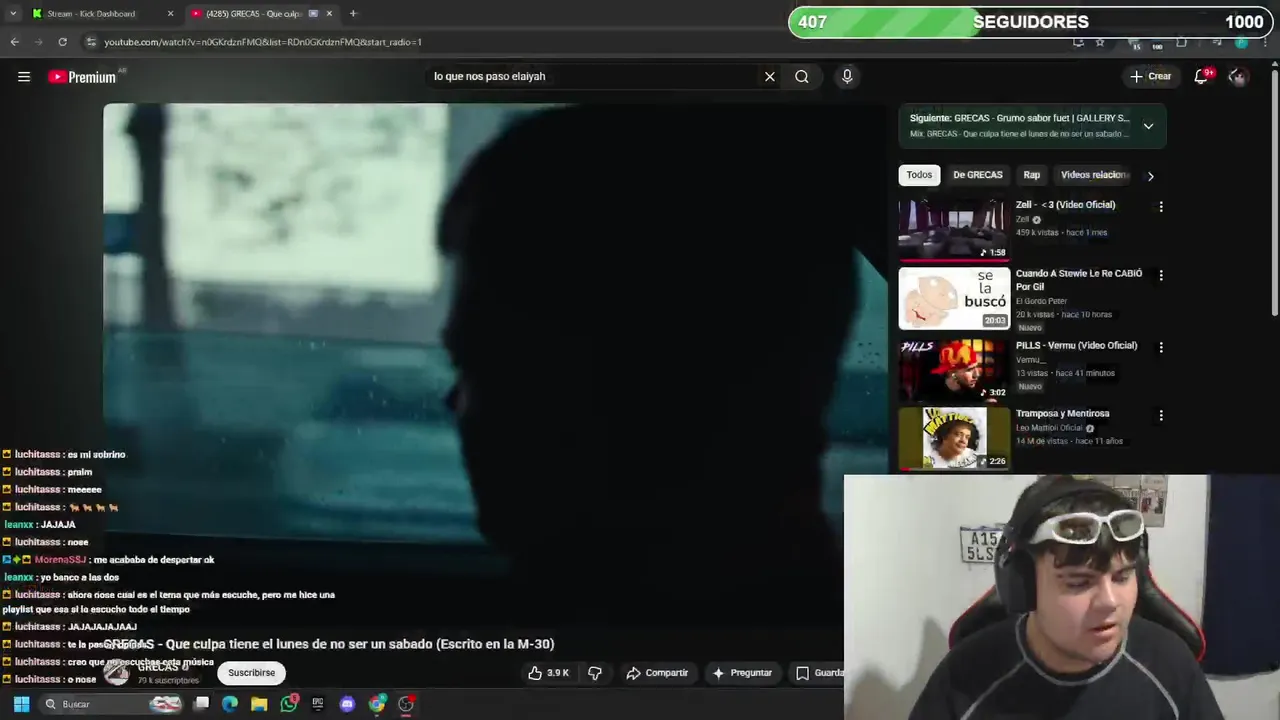Open PILLS - Vermu video thumbnail
This screenshot has height=720, width=1280.
954,369
